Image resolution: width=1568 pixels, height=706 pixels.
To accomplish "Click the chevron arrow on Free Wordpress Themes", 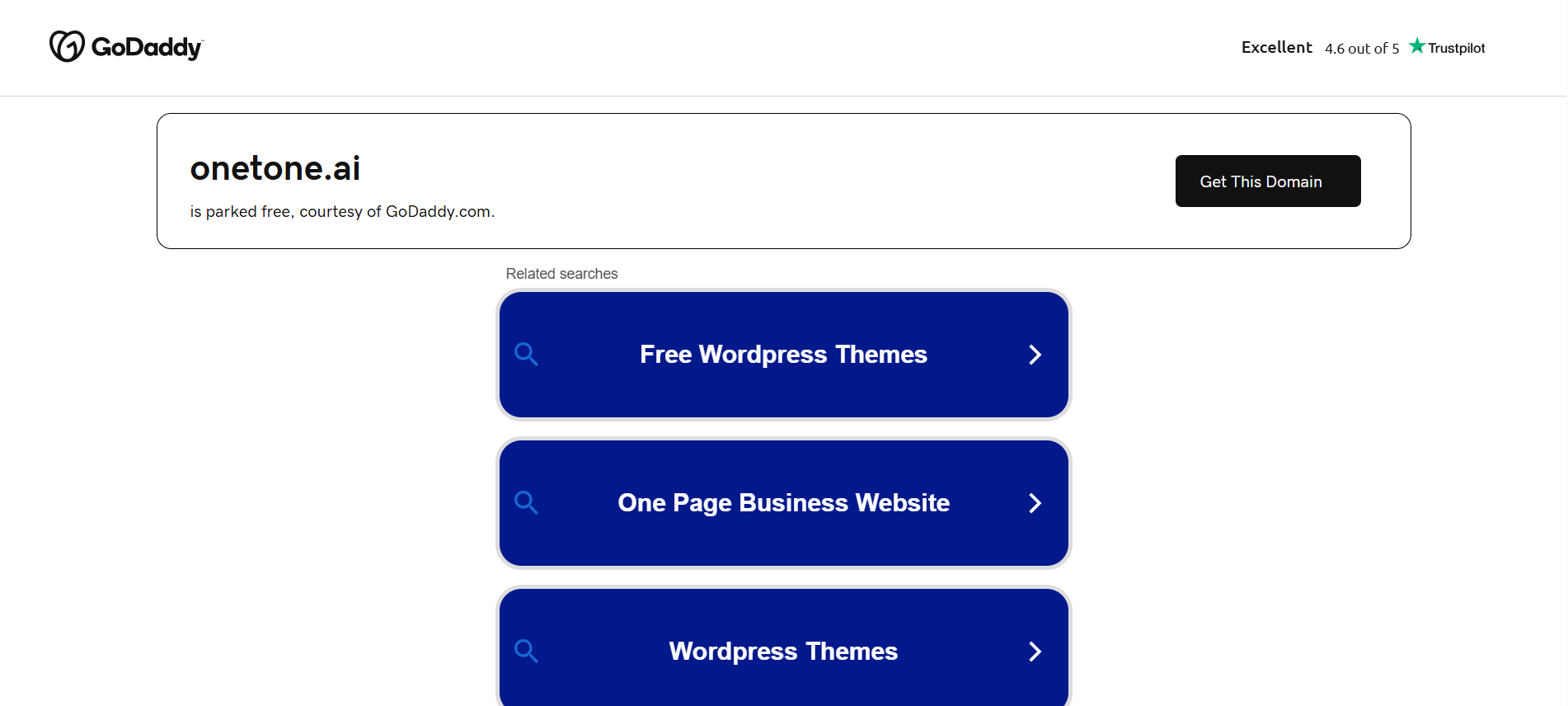I will 1035,355.
